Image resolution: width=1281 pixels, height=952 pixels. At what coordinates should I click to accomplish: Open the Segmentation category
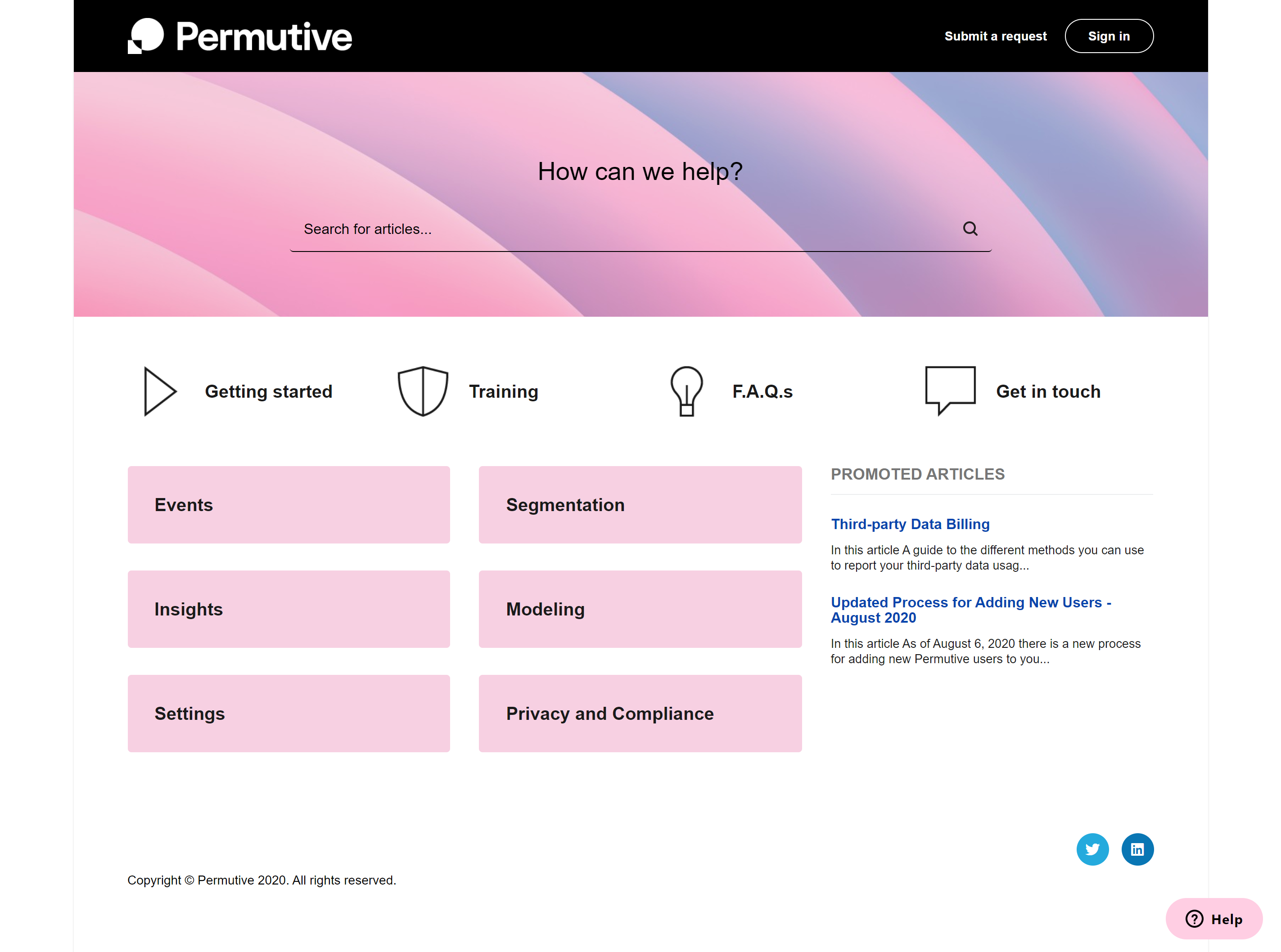click(640, 505)
